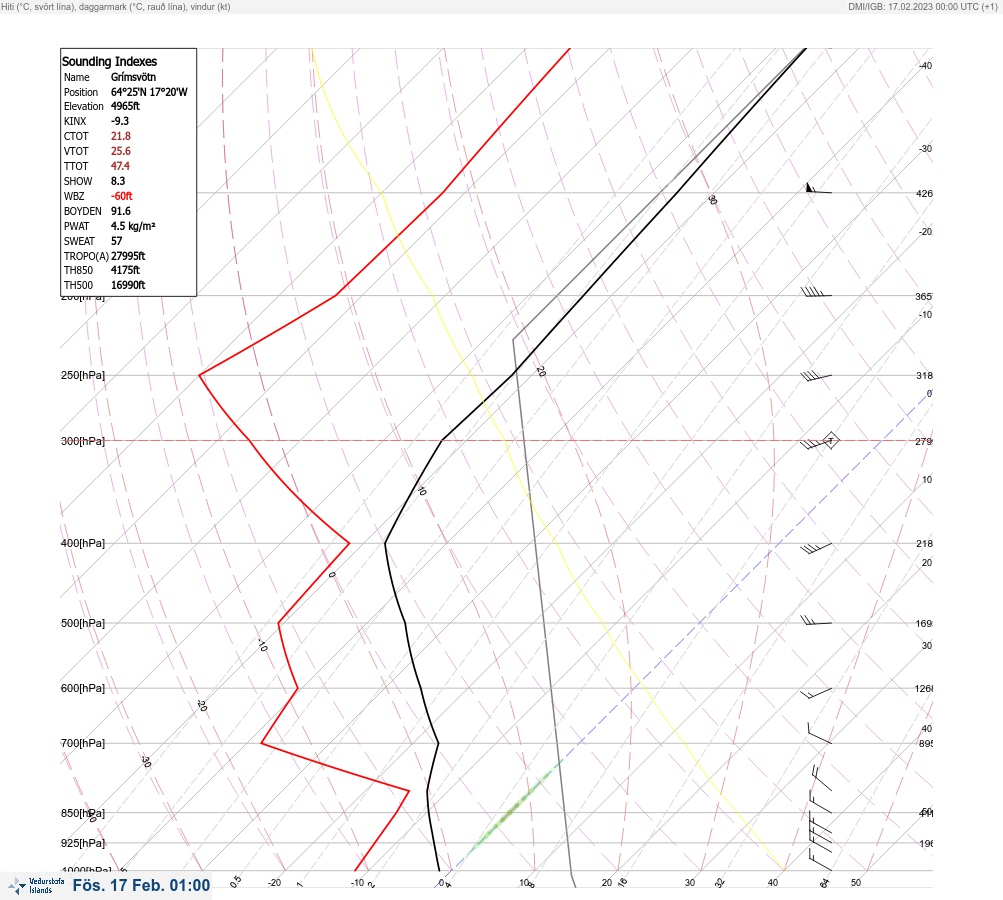
Task: Click the TROPO(A) value 27995ft
Action: (128, 256)
